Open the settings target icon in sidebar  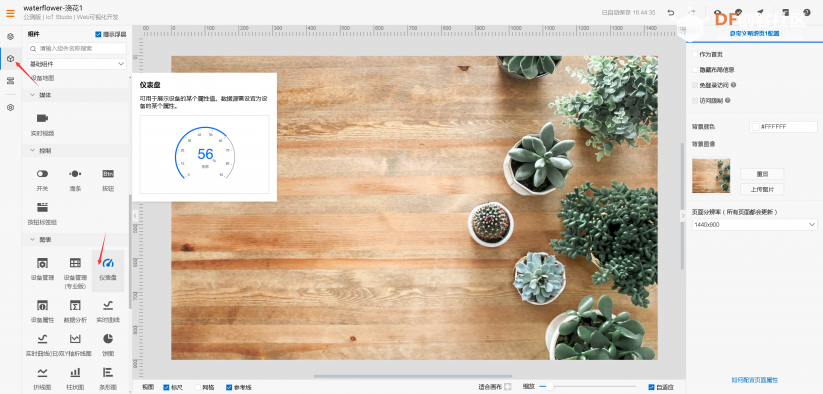click(10, 108)
